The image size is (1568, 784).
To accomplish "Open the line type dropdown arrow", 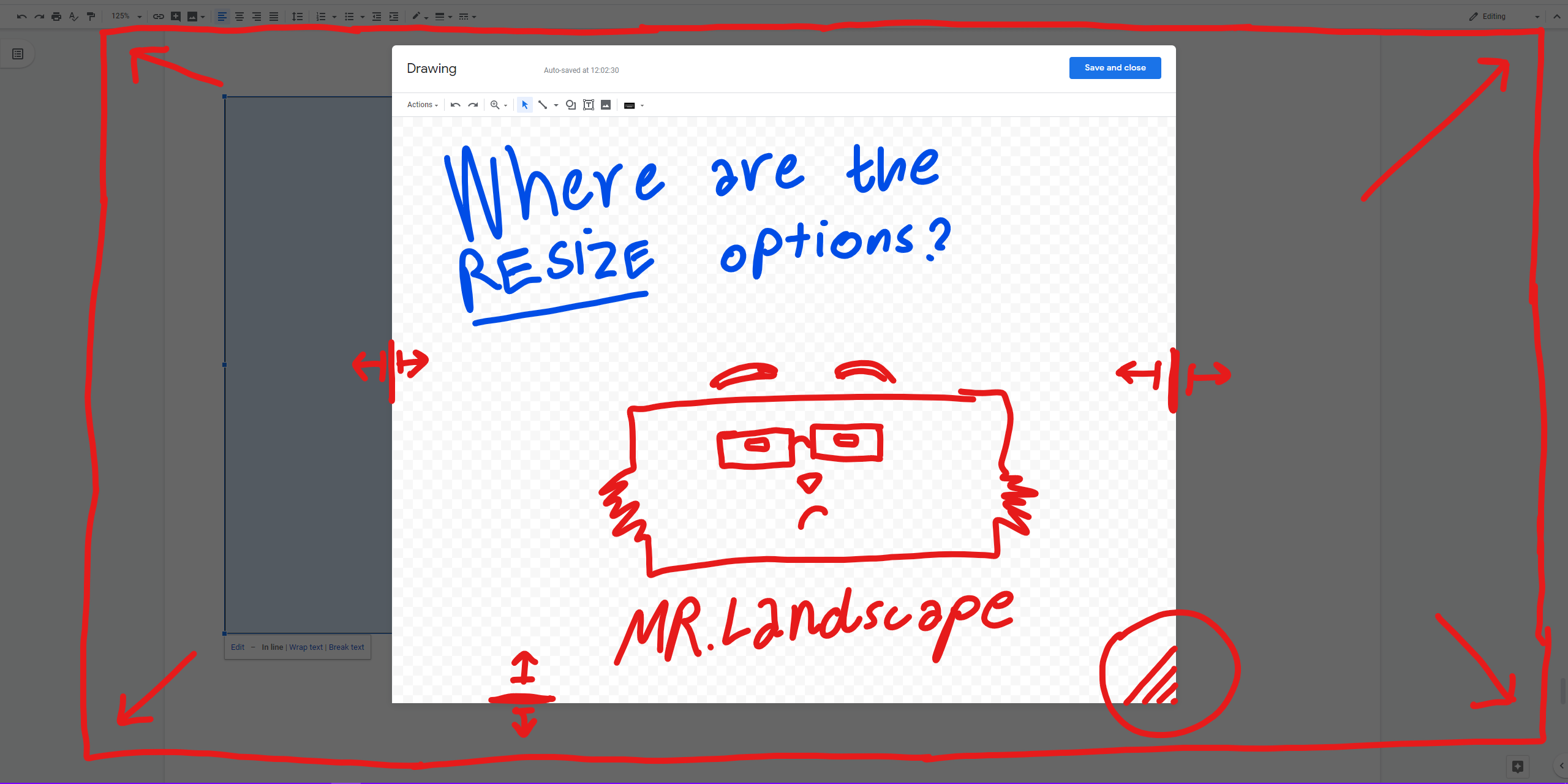I will (x=556, y=105).
